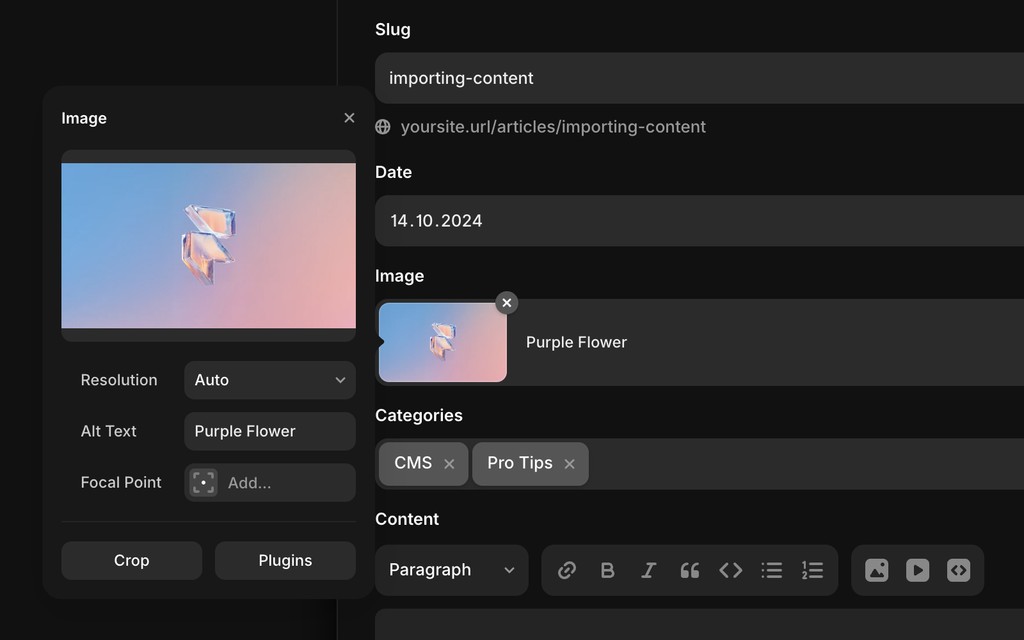
Task: Create a bulleted list
Action: click(771, 569)
